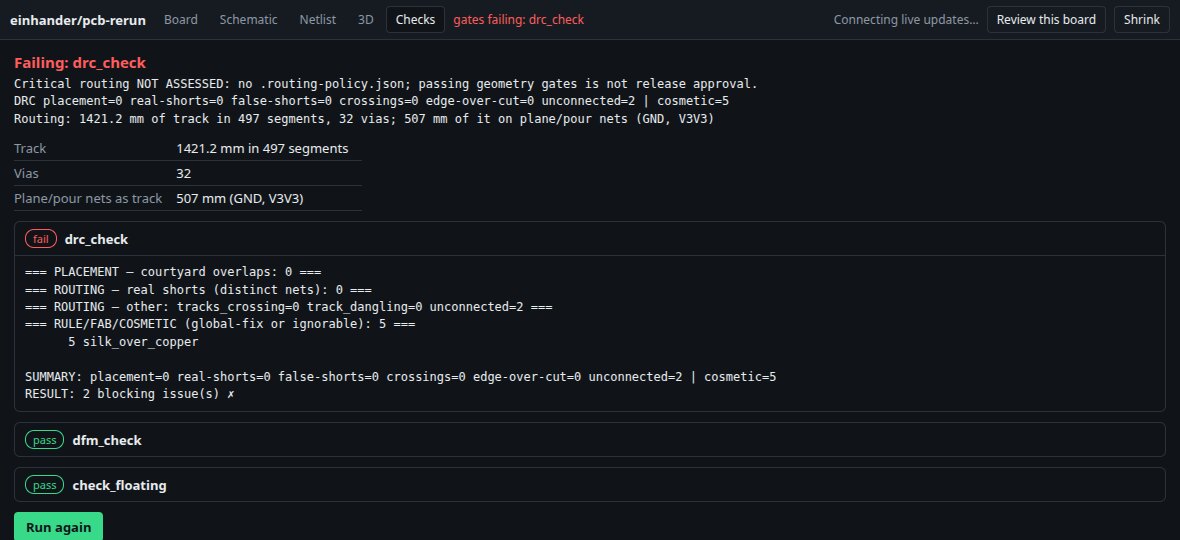Click the Run again button

coord(59,527)
